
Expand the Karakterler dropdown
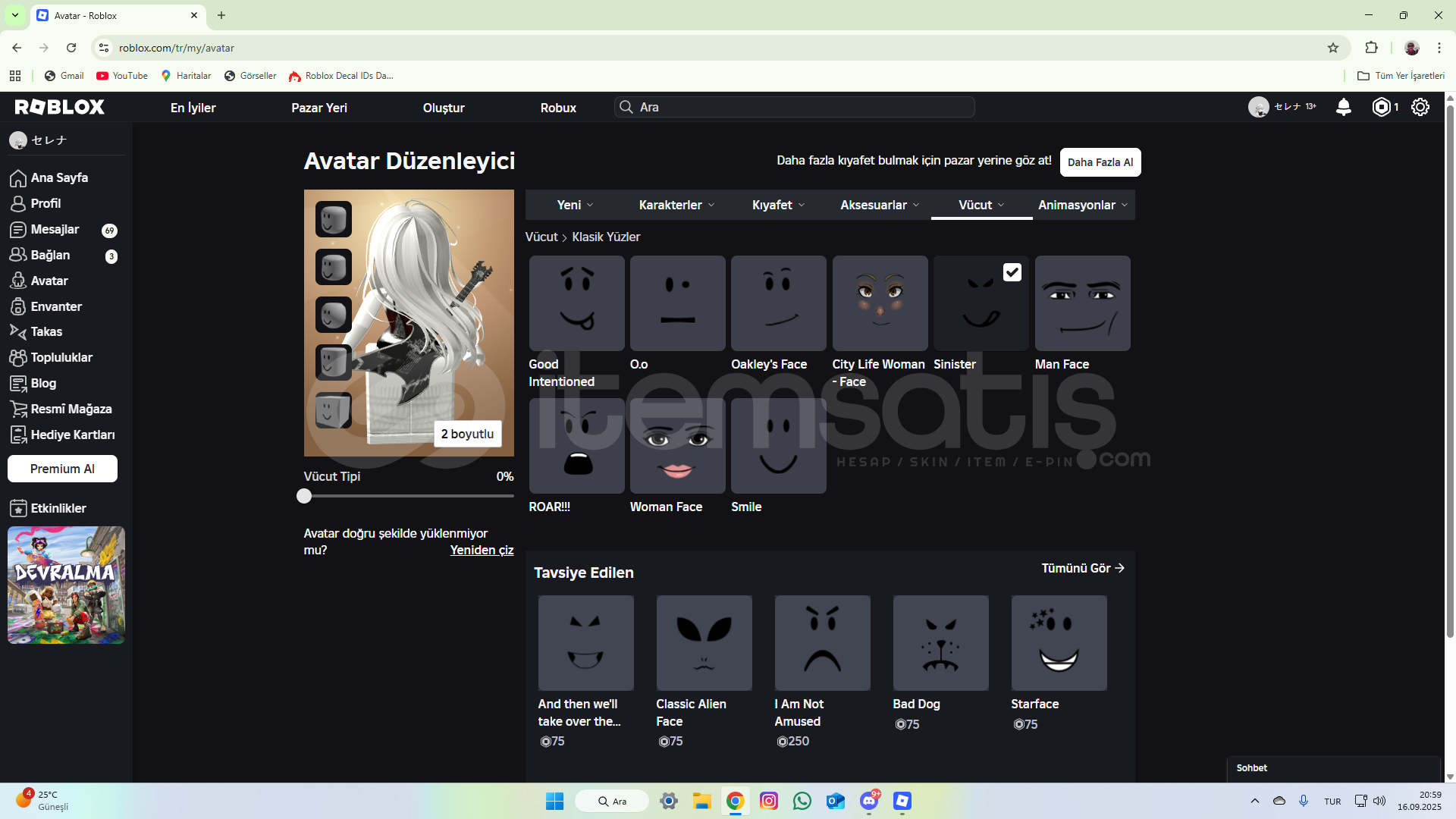point(676,205)
